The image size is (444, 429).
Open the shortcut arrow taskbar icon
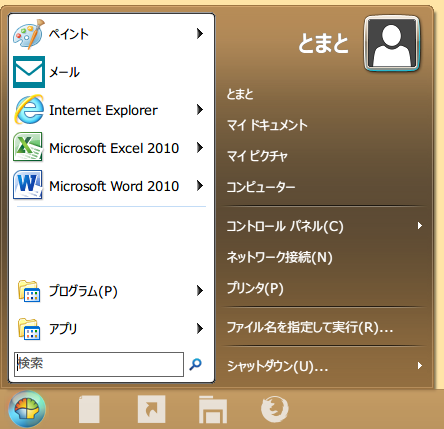coord(152,409)
